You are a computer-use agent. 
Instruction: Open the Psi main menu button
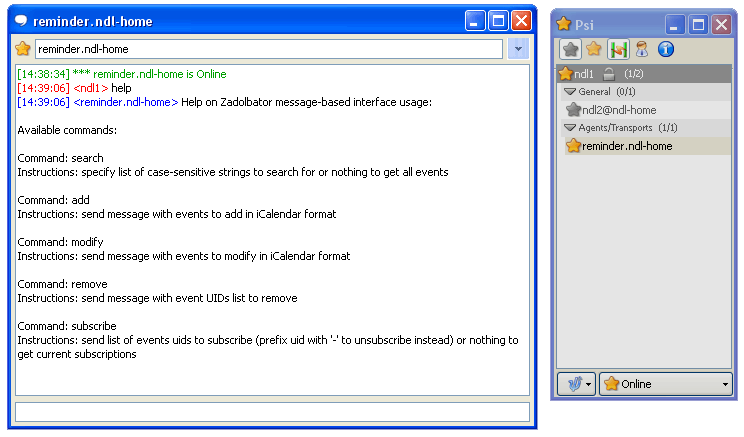point(577,383)
